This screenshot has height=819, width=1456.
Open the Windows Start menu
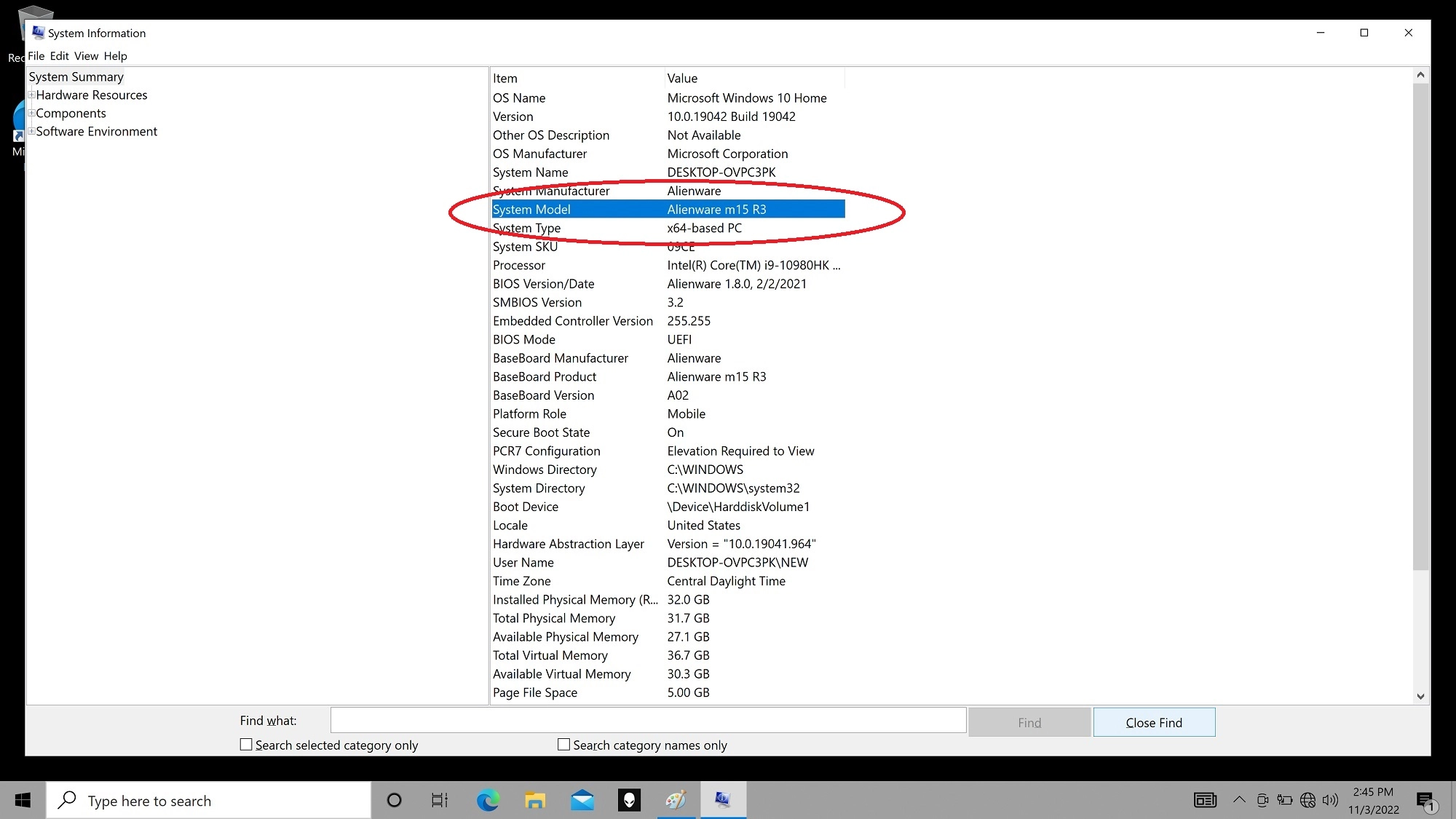pos(23,800)
